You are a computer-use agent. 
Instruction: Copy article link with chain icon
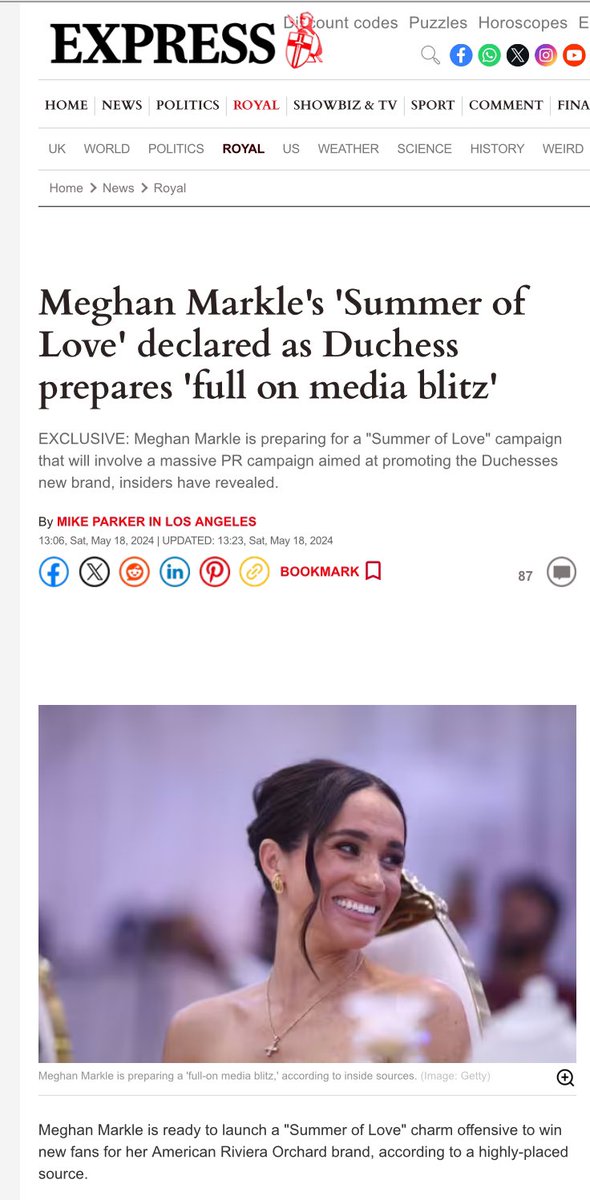(x=254, y=572)
